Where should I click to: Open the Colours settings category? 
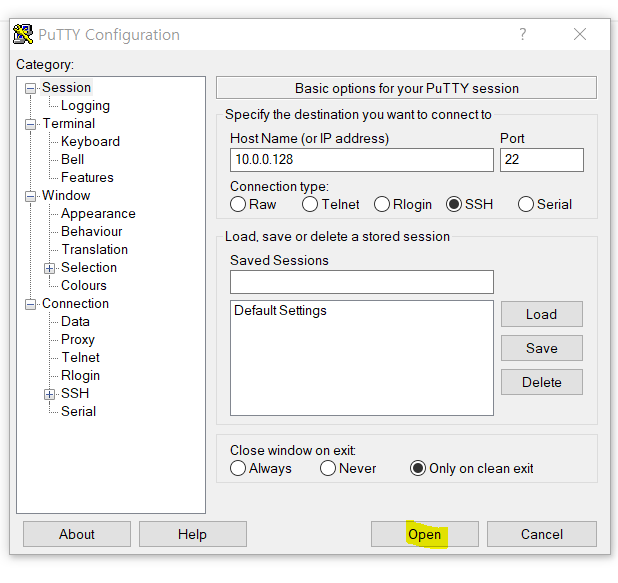point(84,285)
